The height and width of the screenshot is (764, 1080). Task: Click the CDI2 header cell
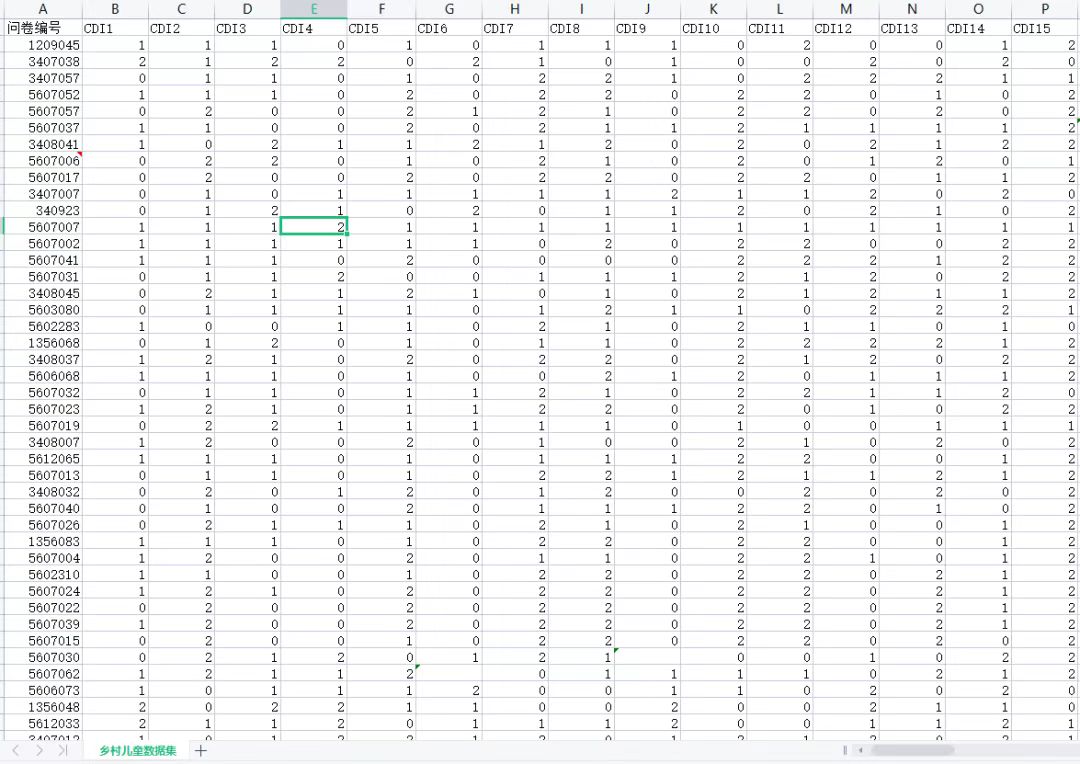181,28
